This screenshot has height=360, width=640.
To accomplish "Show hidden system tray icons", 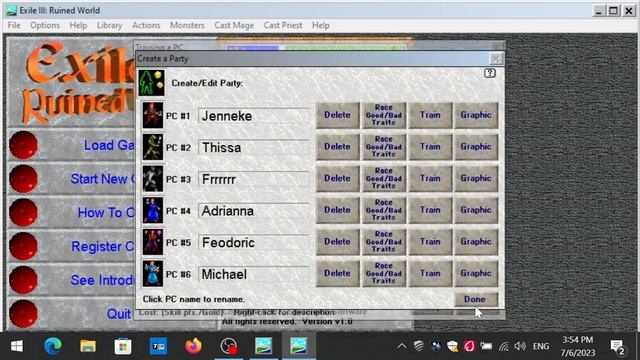I will tap(402, 347).
